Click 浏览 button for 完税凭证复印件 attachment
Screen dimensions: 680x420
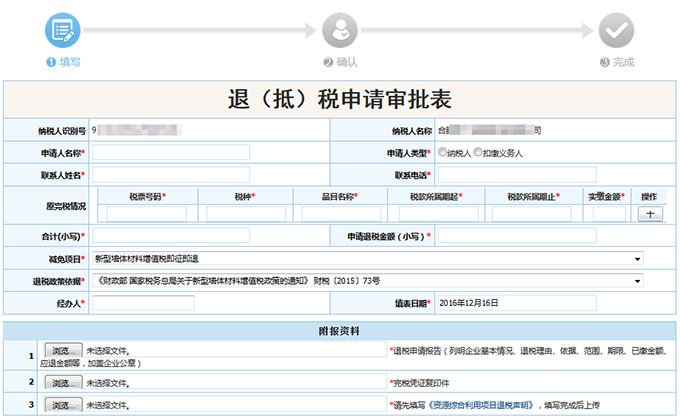coord(64,383)
